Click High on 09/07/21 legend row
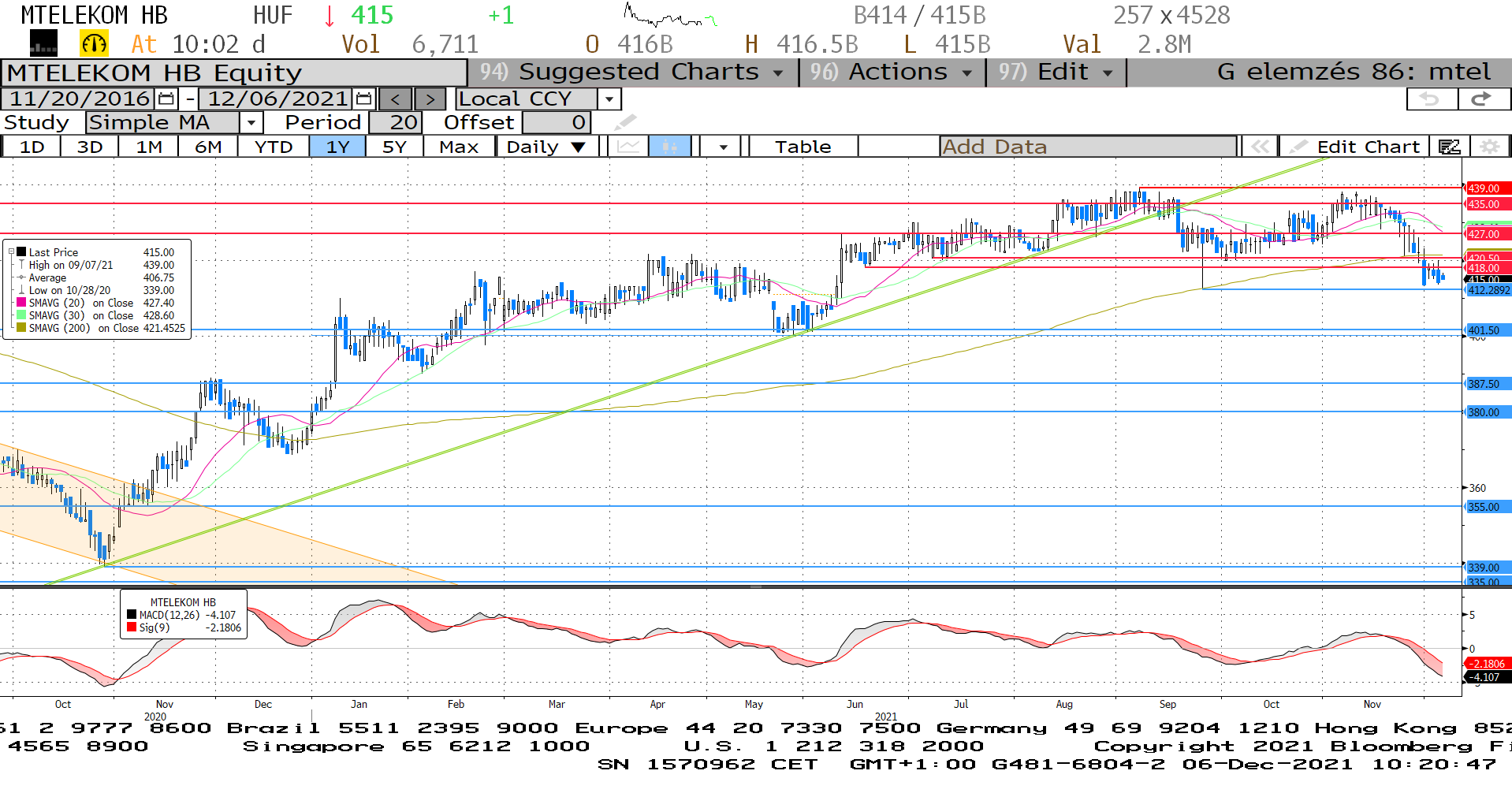 click(x=97, y=265)
